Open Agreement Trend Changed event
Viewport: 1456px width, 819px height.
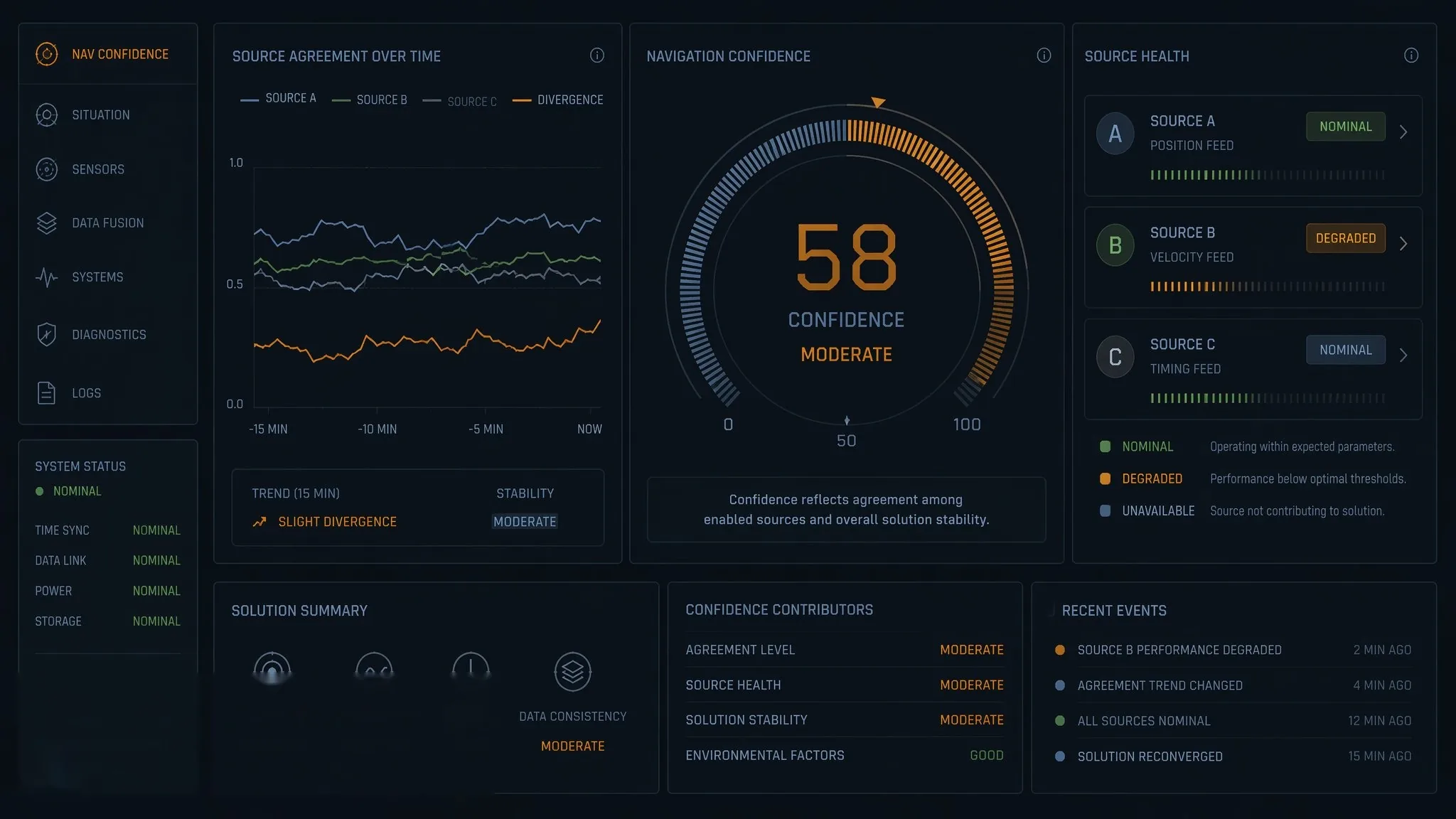click(x=1233, y=685)
